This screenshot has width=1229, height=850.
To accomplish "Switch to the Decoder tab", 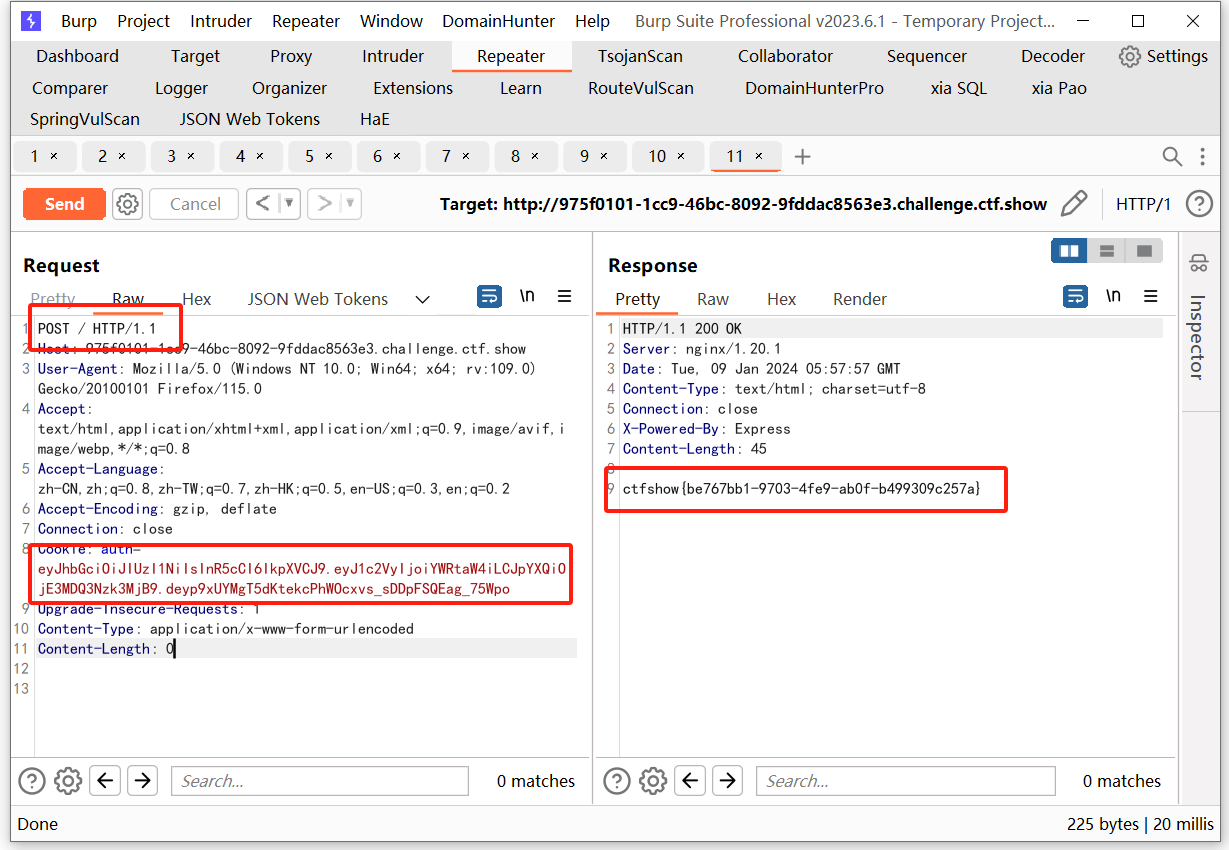I will (1053, 57).
